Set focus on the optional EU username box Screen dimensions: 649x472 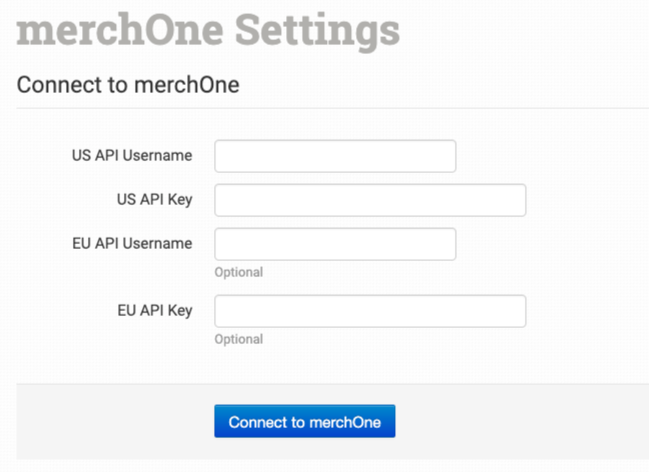(x=335, y=244)
